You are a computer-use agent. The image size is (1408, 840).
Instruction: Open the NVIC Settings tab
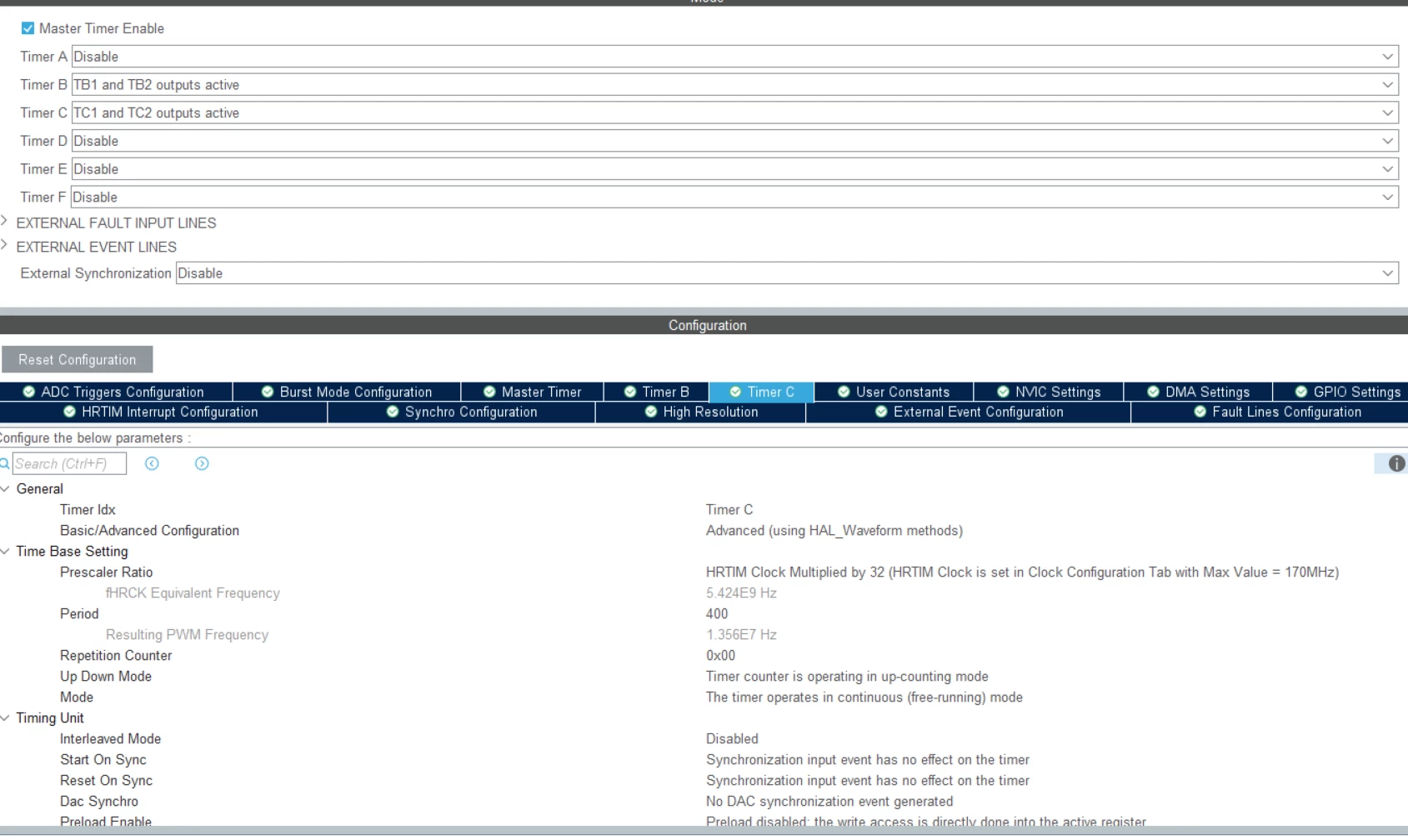[x=1049, y=392]
